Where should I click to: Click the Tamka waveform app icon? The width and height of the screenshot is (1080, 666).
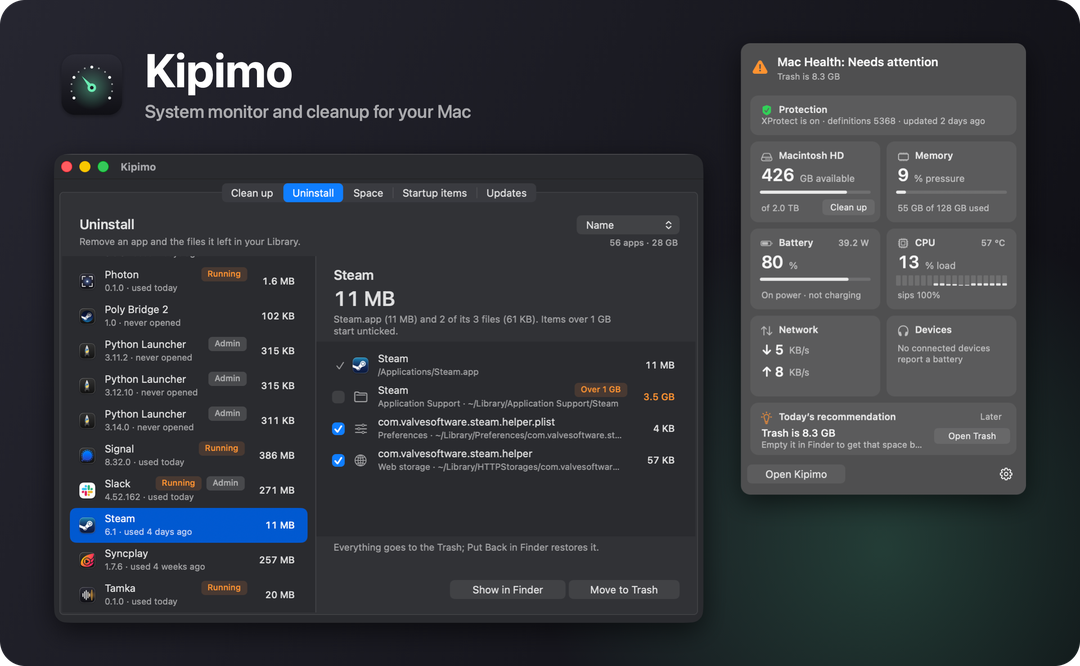[x=87, y=594]
